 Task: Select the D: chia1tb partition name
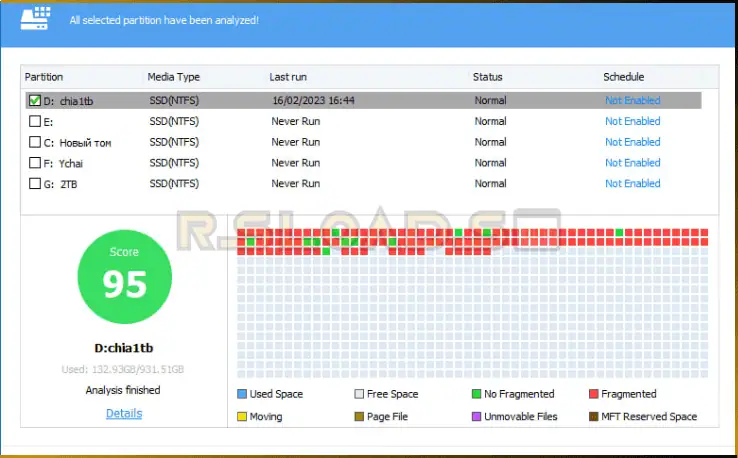click(68, 101)
